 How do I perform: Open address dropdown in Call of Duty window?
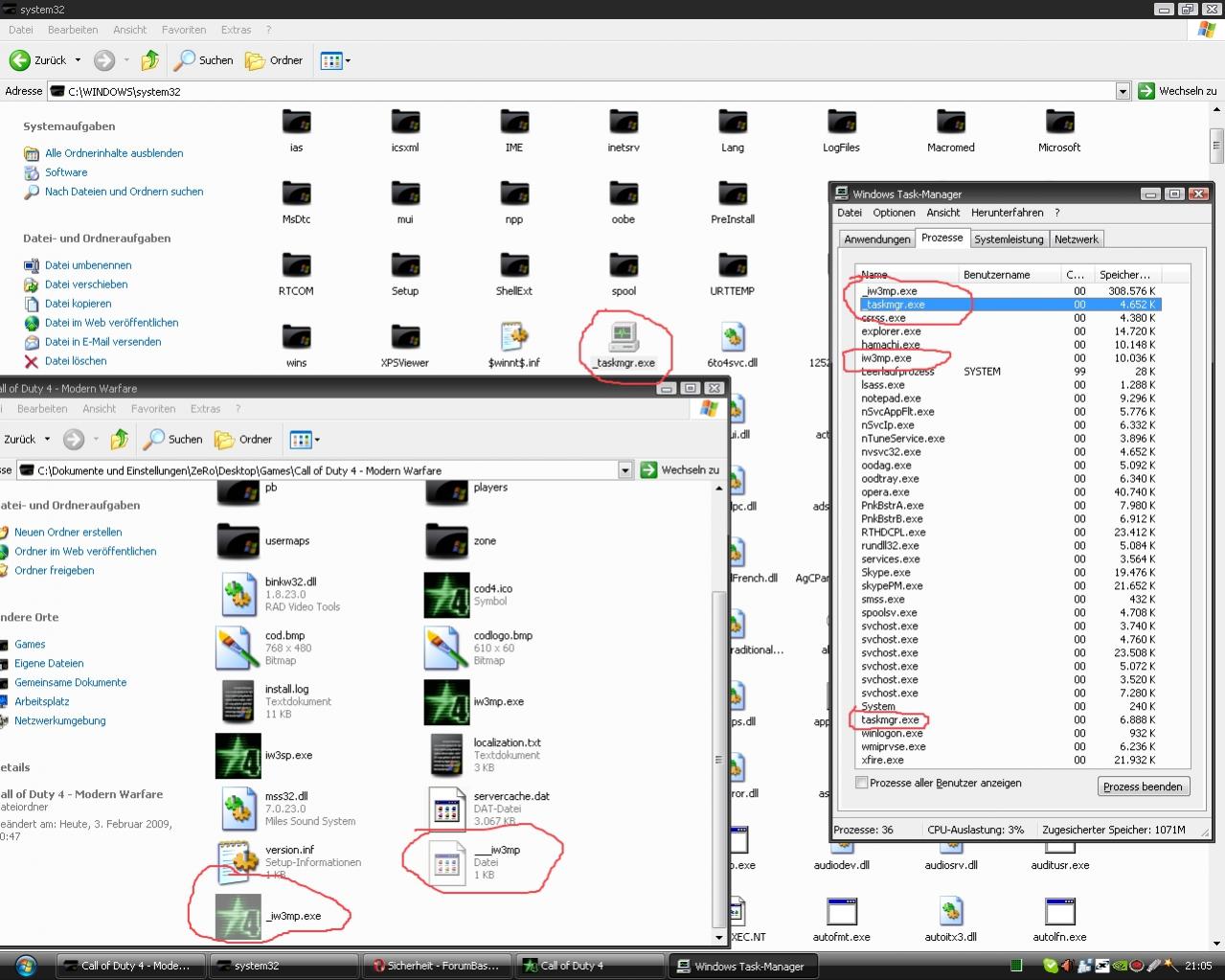coord(625,470)
